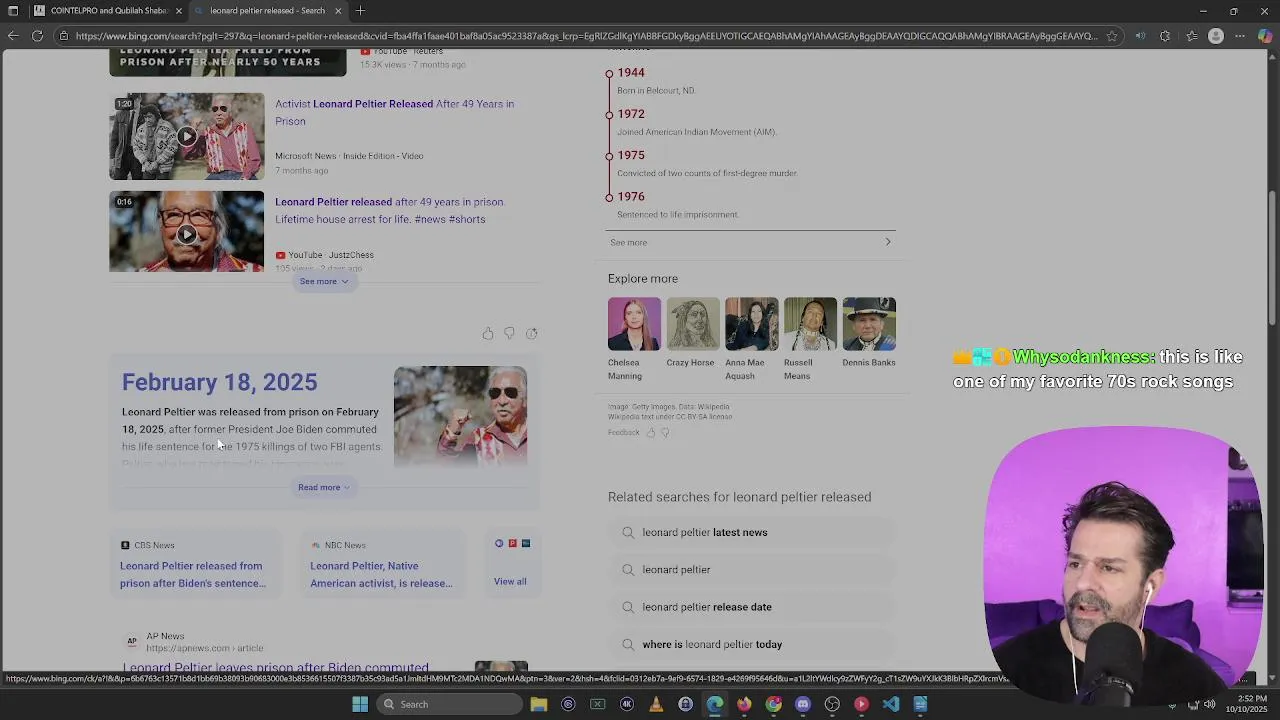Image resolution: width=1280 pixels, height=720 pixels.
Task: Open browser extensions puzzle icon
Action: tap(1165, 36)
